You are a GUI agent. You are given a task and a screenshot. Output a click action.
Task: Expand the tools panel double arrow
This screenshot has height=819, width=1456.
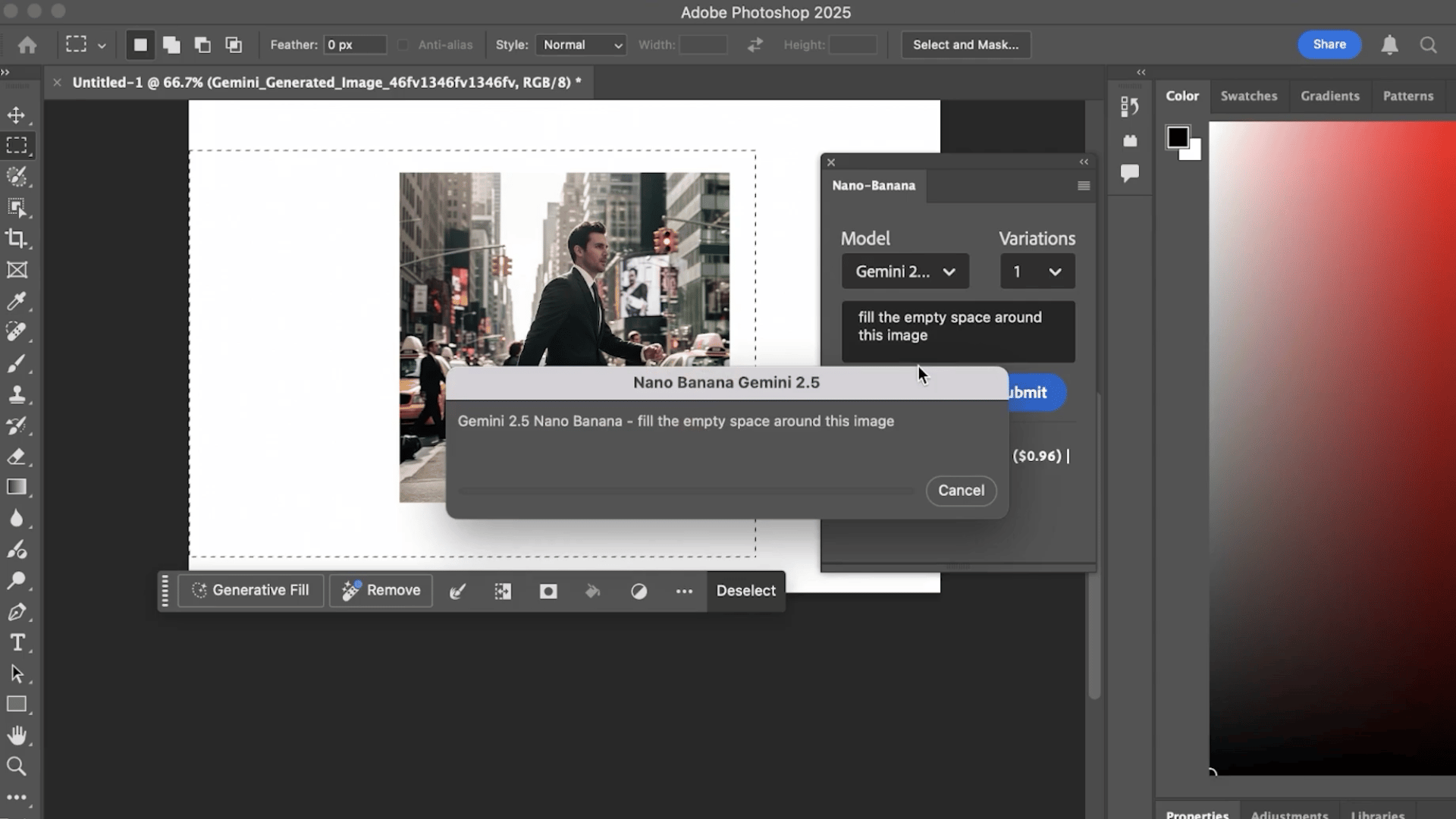point(5,72)
